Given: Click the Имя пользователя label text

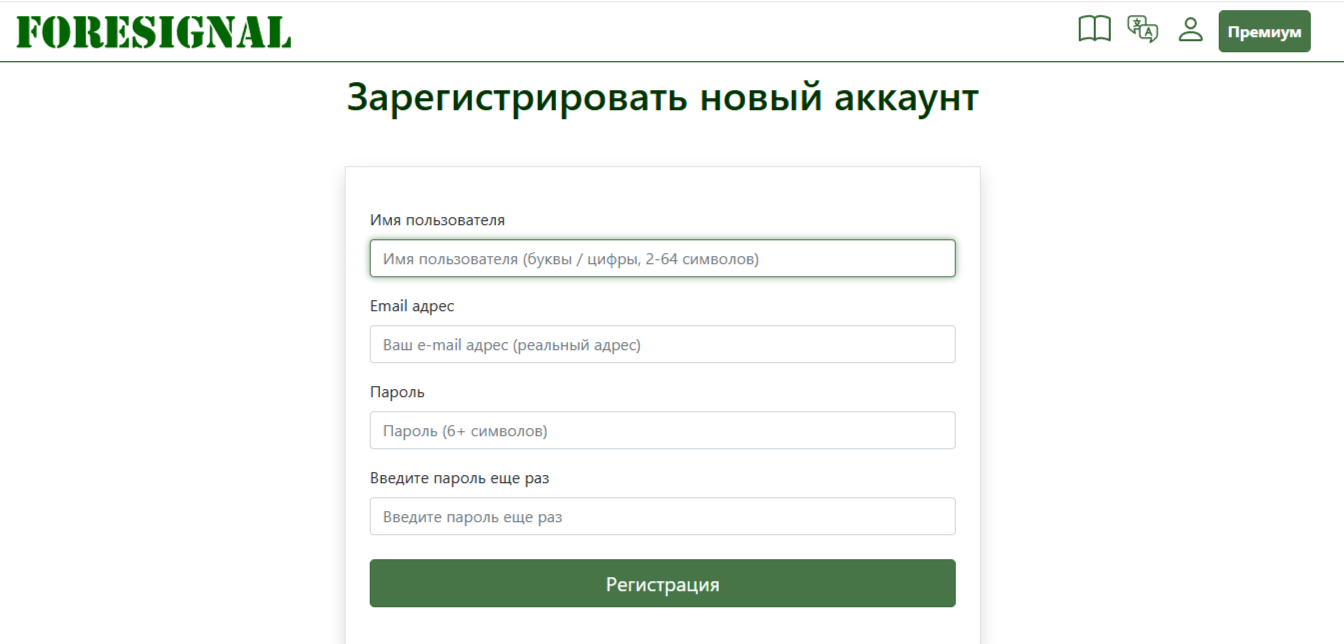Looking at the screenshot, I should coord(437,220).
